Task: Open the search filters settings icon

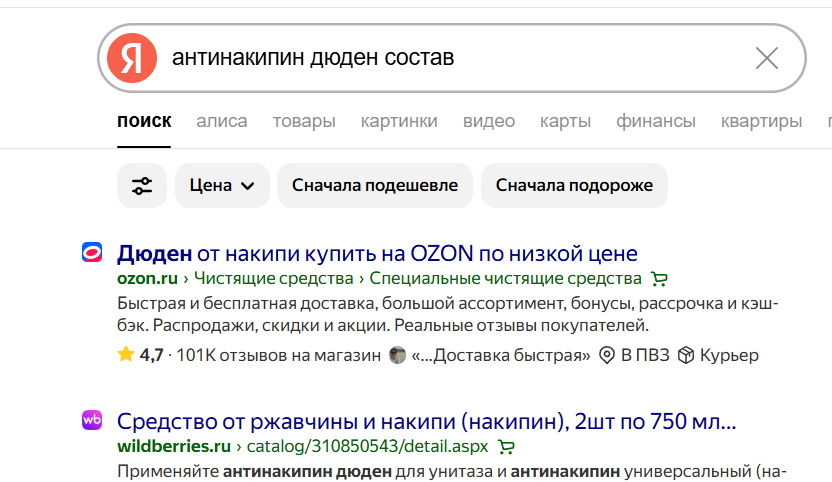Action: click(x=142, y=185)
